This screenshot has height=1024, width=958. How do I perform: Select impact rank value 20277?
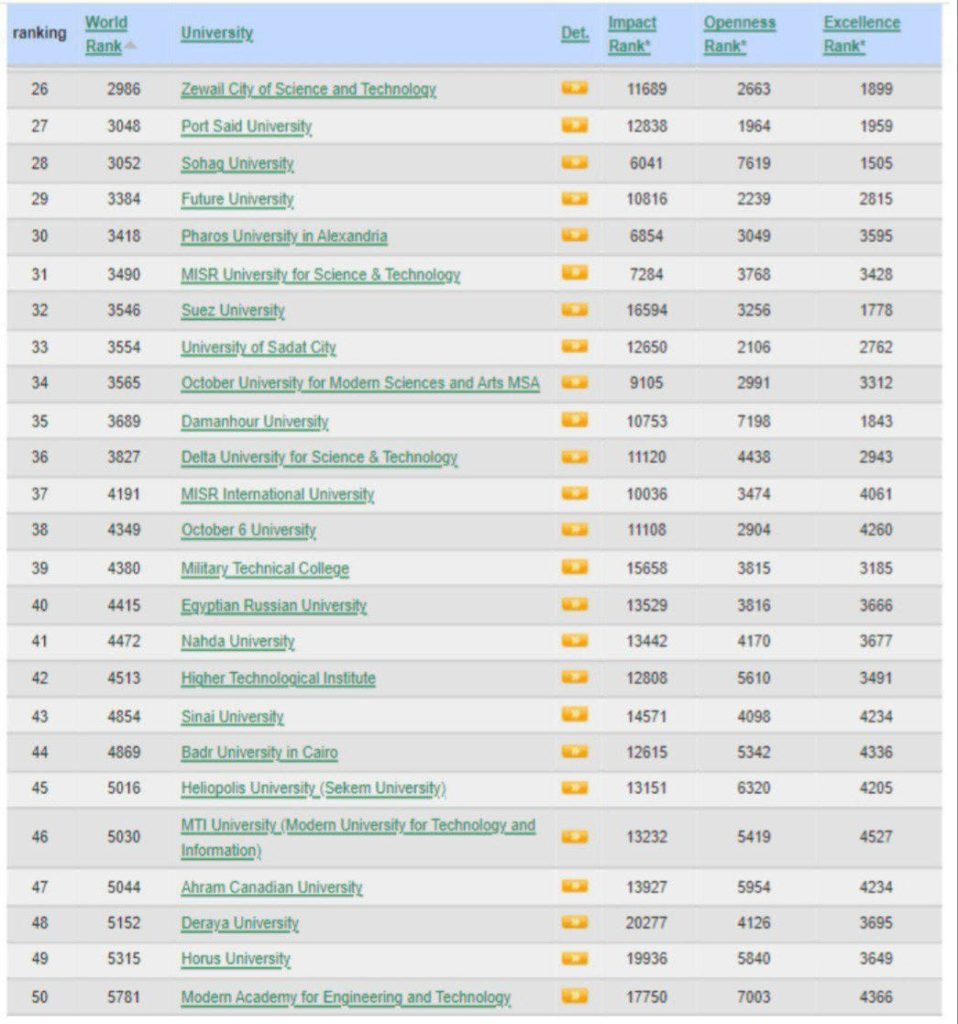tap(647, 923)
